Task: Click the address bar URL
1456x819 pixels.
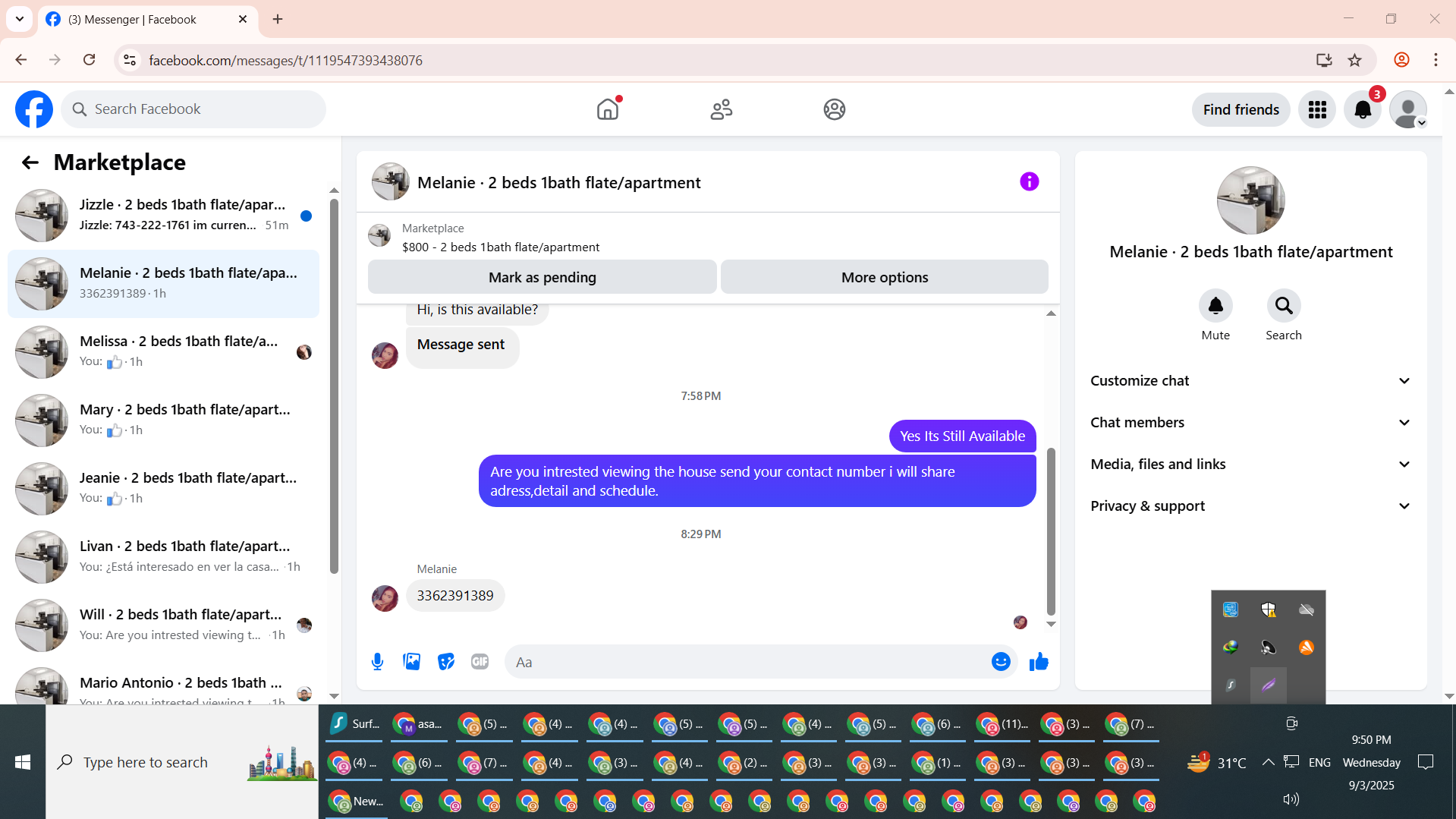Action: pyautogui.click(x=285, y=60)
